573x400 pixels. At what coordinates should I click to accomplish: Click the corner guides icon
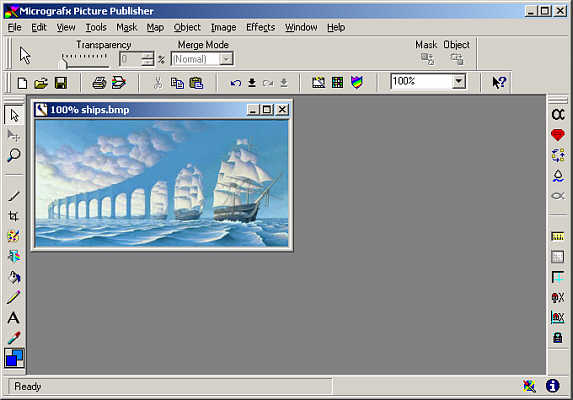558,277
